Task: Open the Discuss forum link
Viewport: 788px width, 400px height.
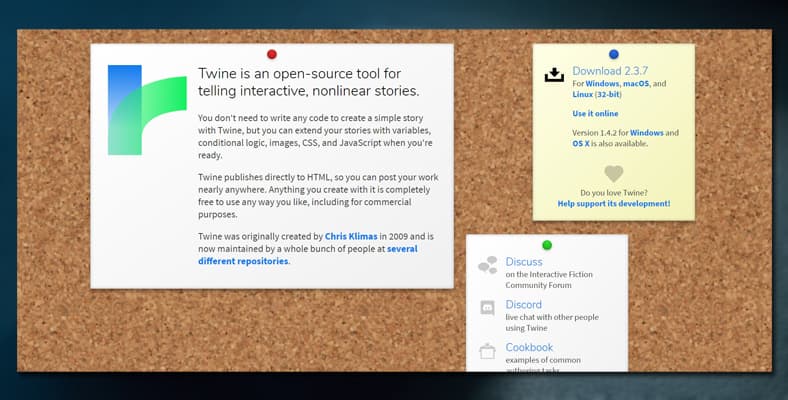Action: click(x=524, y=262)
